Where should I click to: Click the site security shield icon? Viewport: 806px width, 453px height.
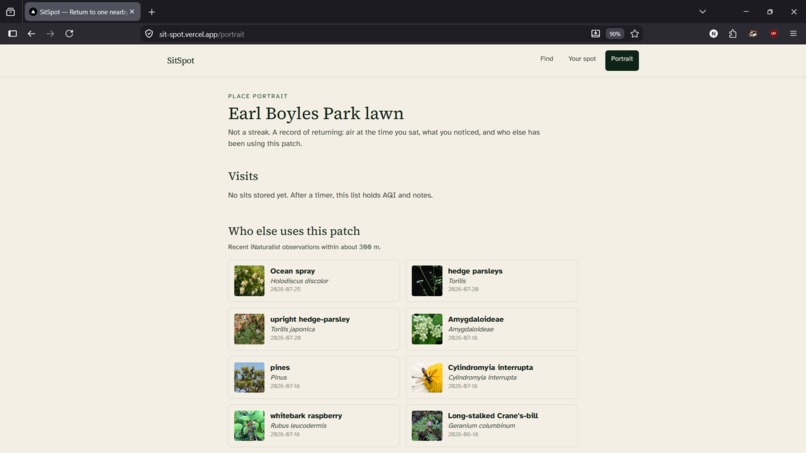149,34
